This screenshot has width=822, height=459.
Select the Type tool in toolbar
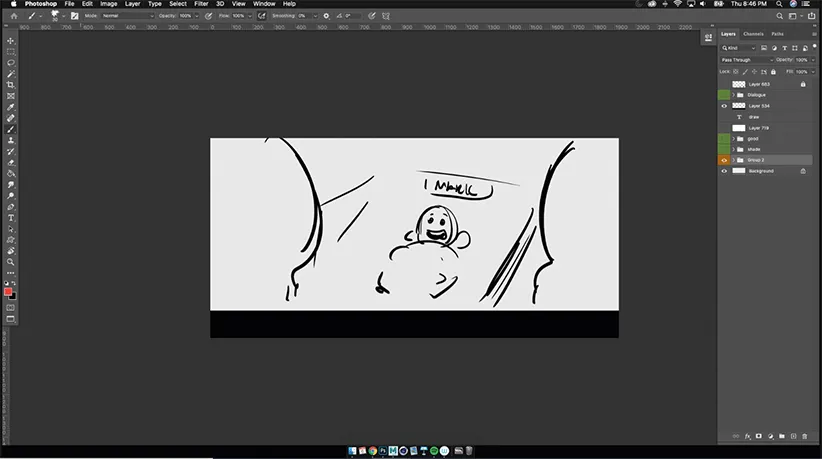(x=11, y=217)
